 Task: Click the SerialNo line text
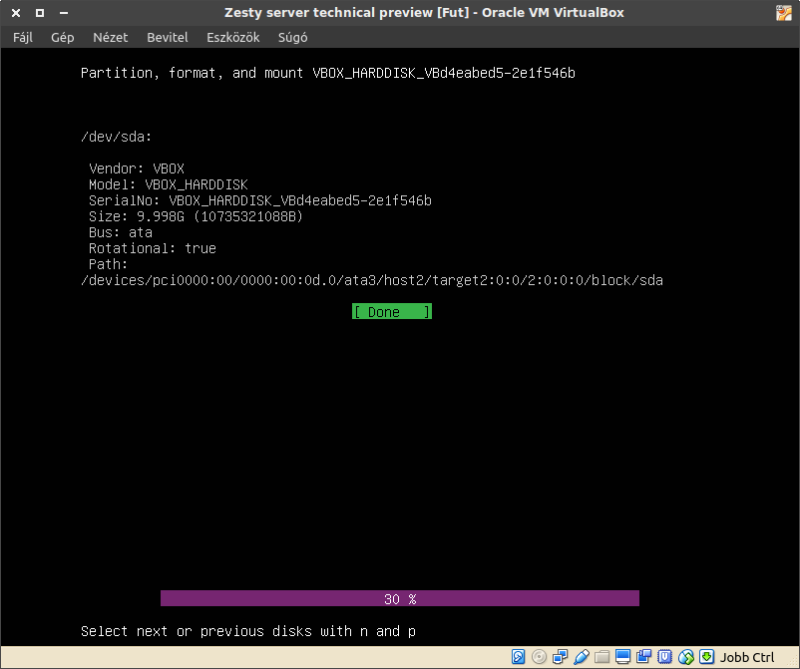point(260,201)
